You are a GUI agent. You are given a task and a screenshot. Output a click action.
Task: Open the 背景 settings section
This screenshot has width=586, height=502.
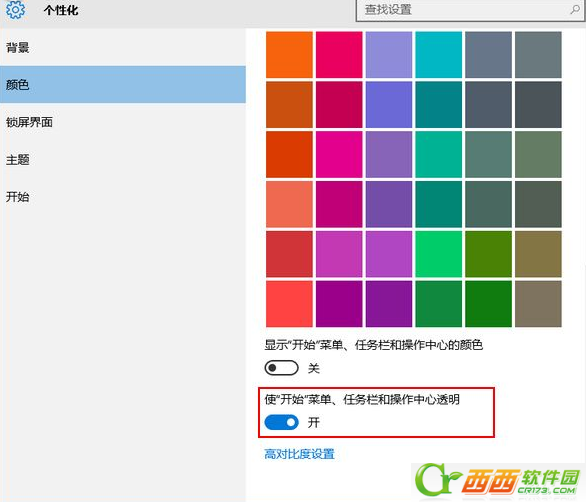[x=18, y=47]
